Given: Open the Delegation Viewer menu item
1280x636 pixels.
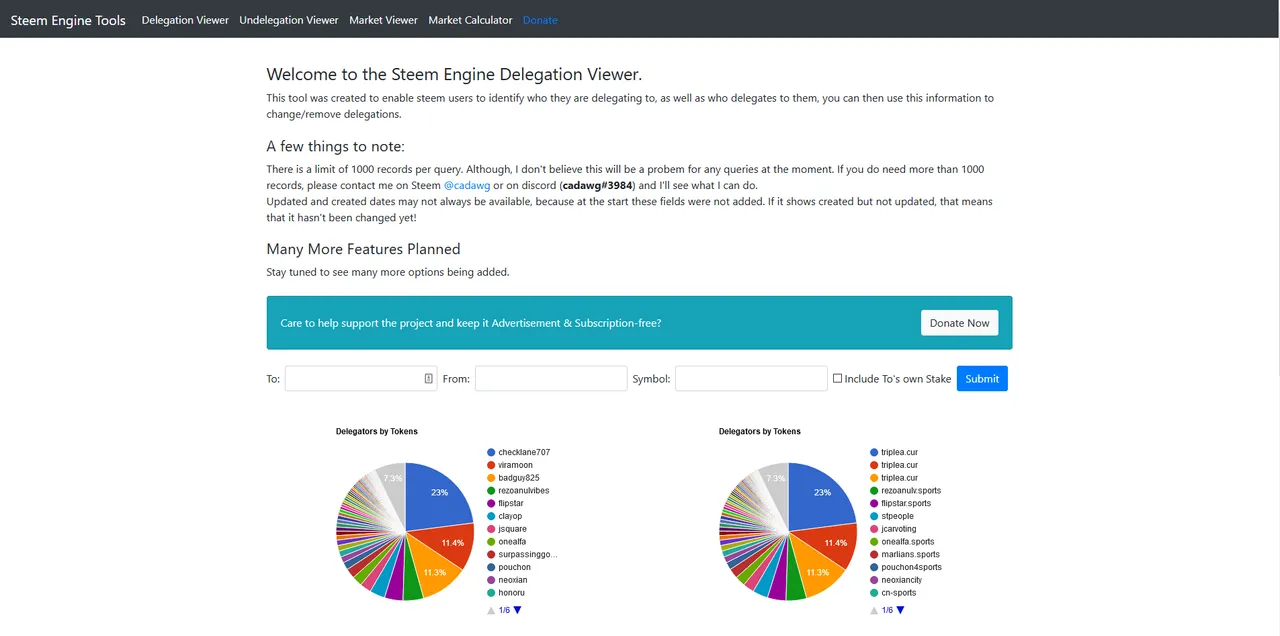Looking at the screenshot, I should [x=185, y=20].
